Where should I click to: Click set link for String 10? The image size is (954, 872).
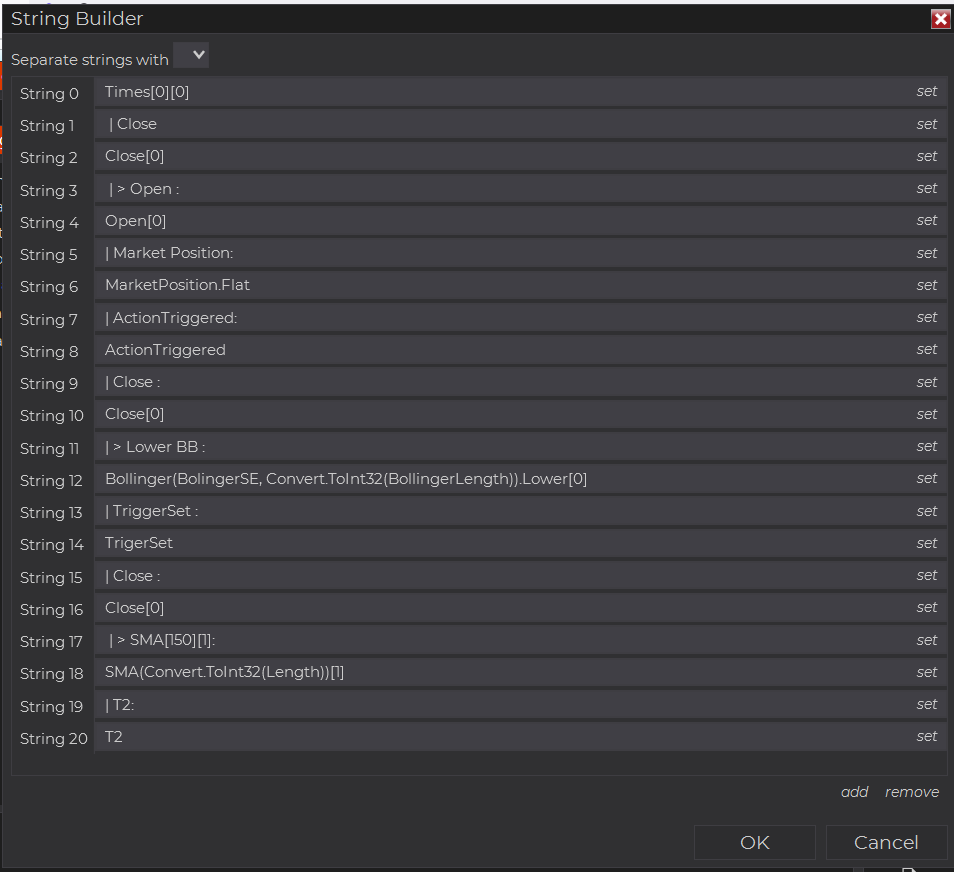[x=927, y=414]
